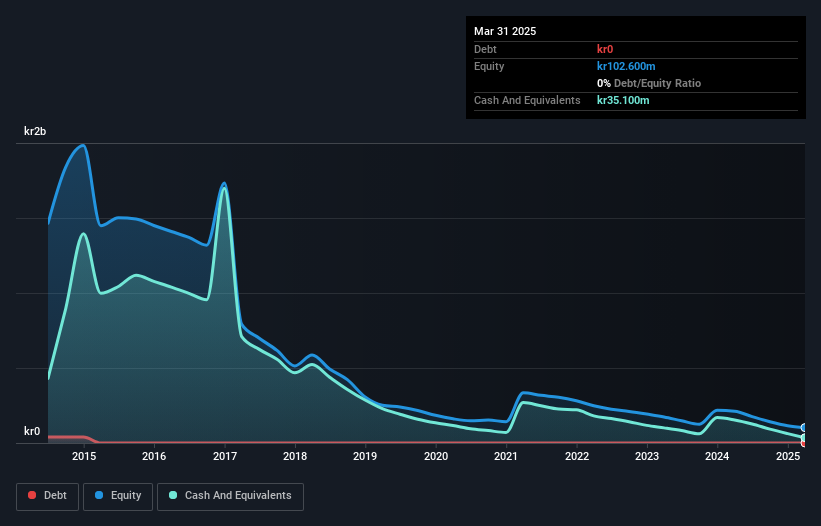This screenshot has height=526, width=821.
Task: Click the kr102.600m equity value
Action: pos(626,66)
